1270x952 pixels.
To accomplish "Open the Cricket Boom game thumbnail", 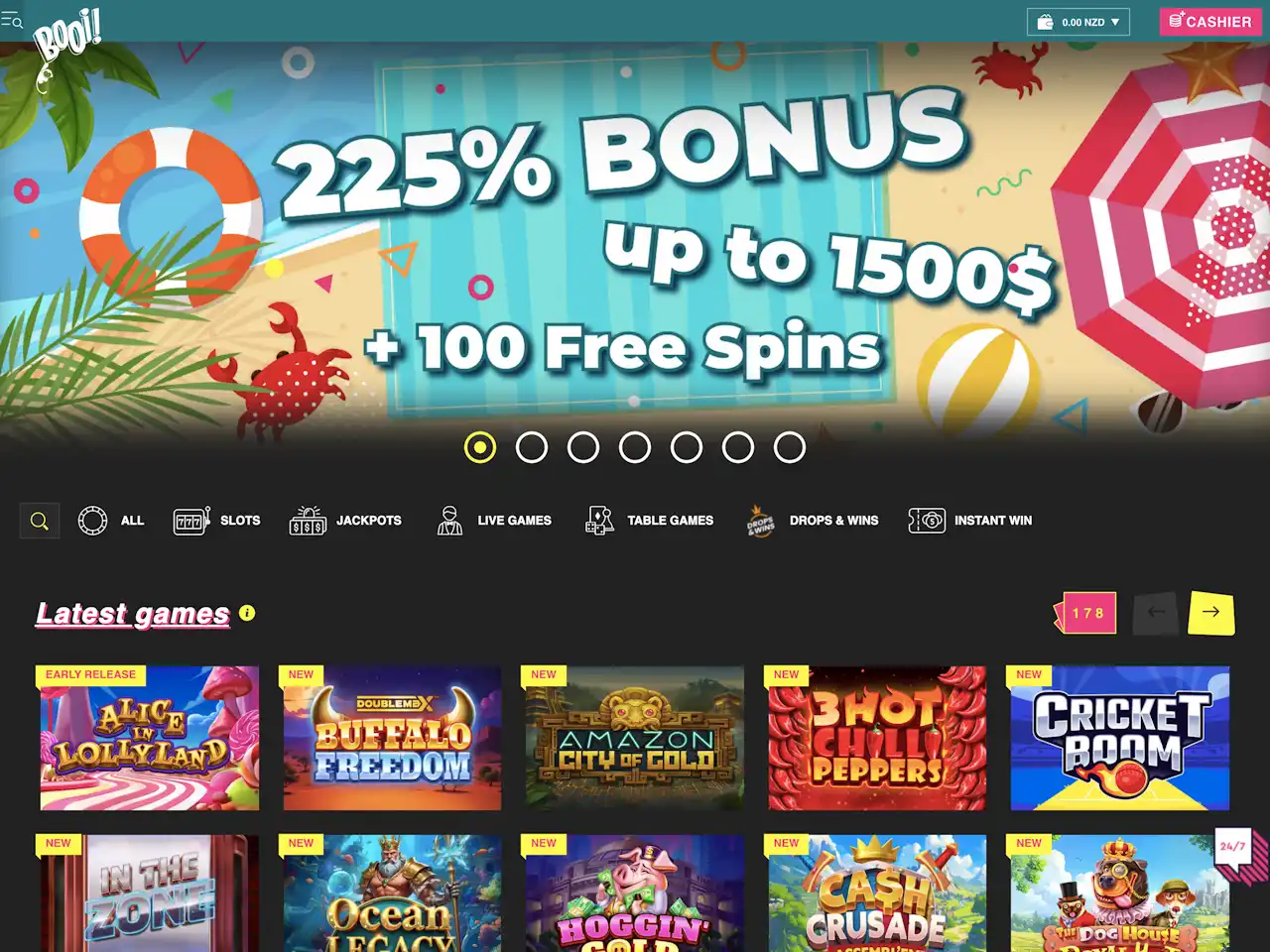I will pyautogui.click(x=1119, y=738).
